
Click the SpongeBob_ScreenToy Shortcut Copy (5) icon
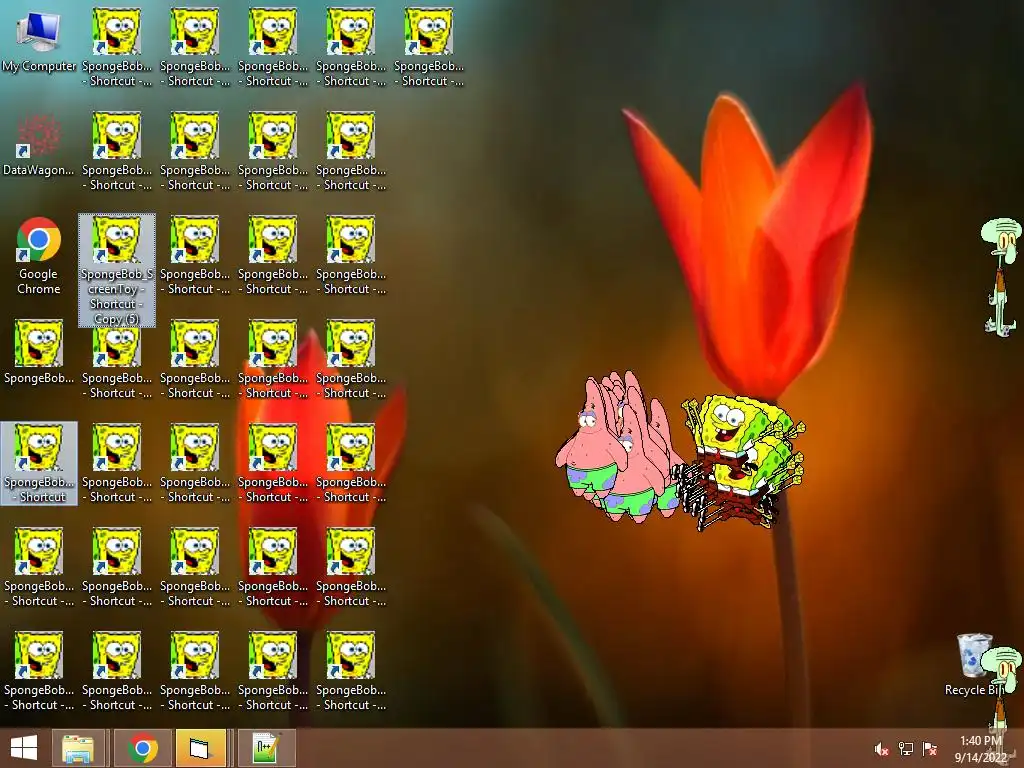point(117,270)
